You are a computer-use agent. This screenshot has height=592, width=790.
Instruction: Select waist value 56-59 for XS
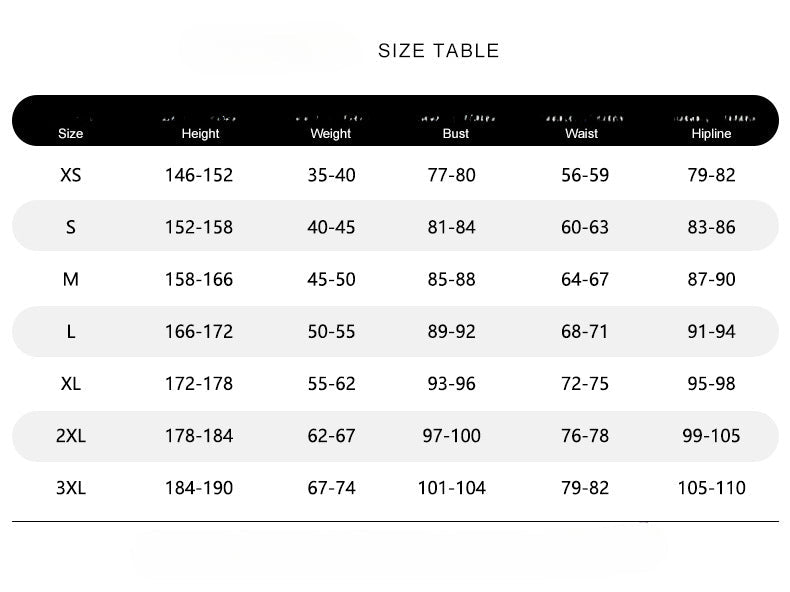pos(585,175)
